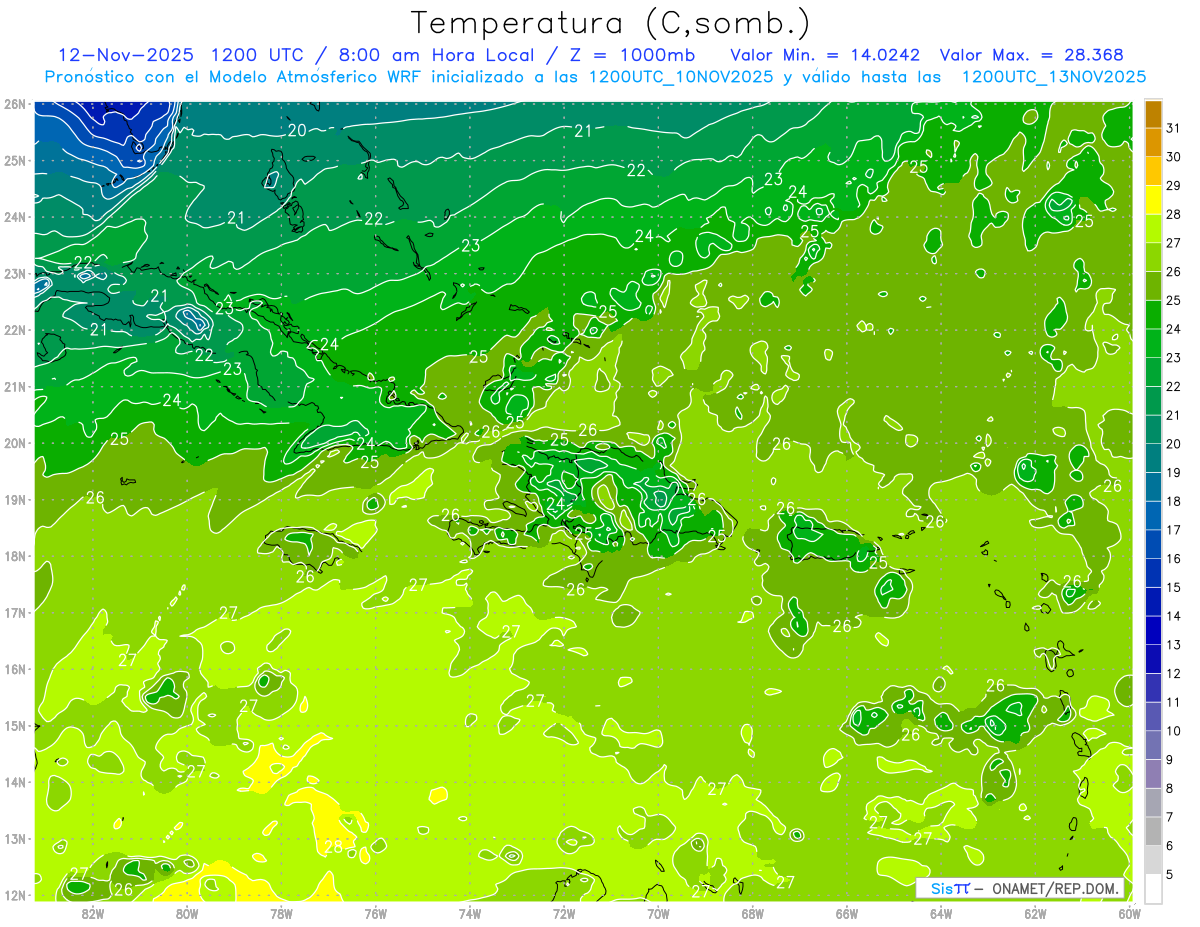Click the 70W longitude axis label
The width and height of the screenshot is (1200, 927).
pyautogui.click(x=658, y=913)
